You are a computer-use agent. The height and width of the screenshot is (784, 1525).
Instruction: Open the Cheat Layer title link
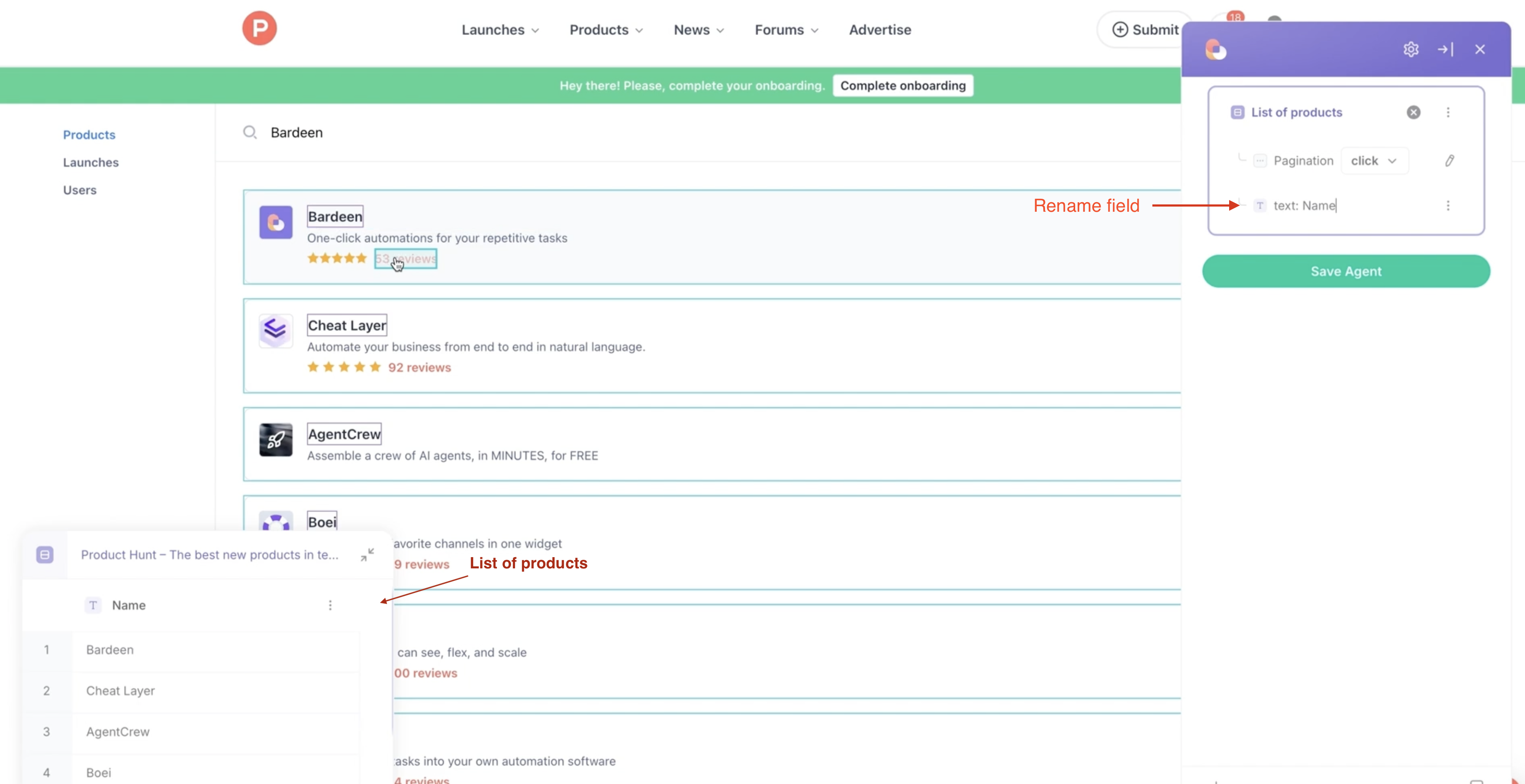pyautogui.click(x=347, y=325)
